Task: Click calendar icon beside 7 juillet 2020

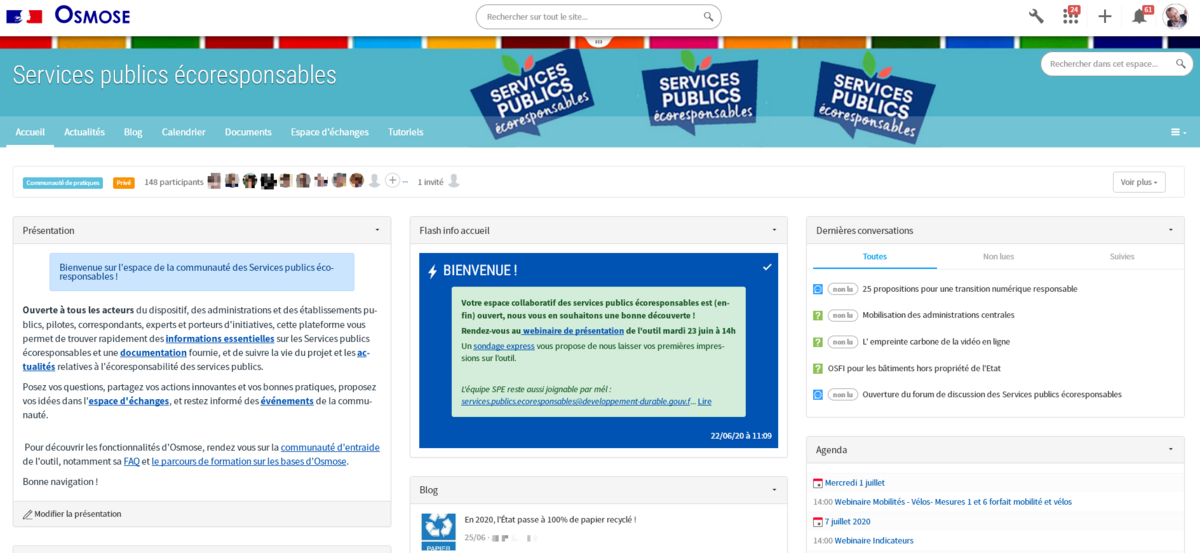Action: (x=818, y=521)
